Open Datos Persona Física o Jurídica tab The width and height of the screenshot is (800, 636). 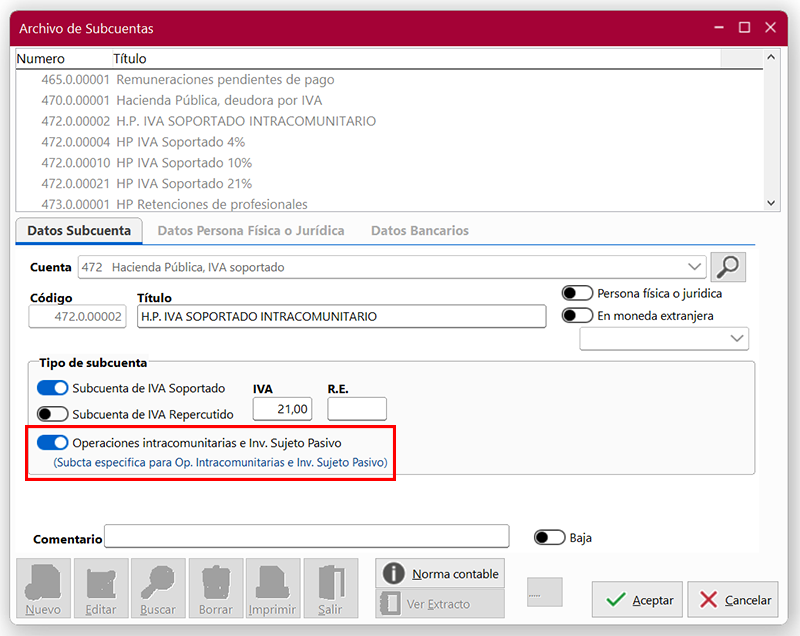pyautogui.click(x=251, y=230)
